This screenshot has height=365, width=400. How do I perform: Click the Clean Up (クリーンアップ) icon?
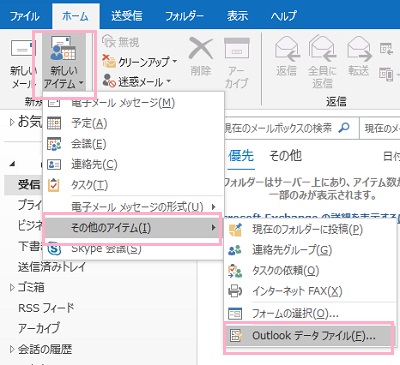pos(109,62)
